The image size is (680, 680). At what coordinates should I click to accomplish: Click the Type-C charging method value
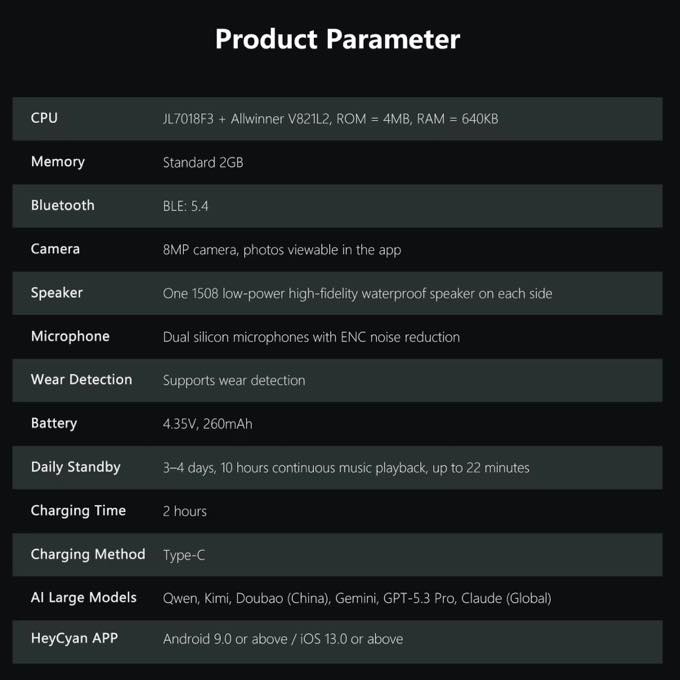(184, 555)
